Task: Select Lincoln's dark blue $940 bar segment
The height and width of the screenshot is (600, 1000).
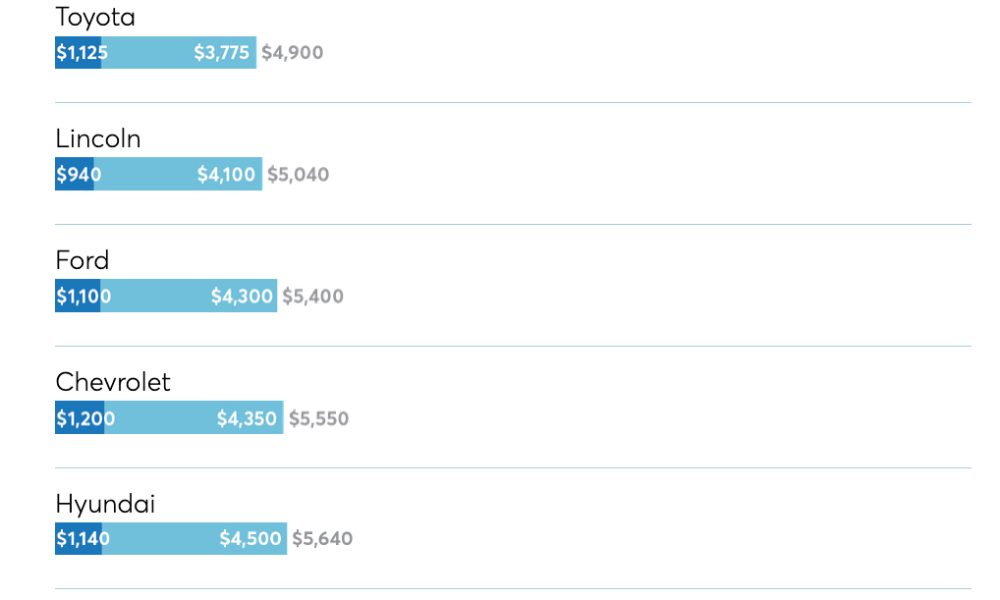Action: coord(74,174)
